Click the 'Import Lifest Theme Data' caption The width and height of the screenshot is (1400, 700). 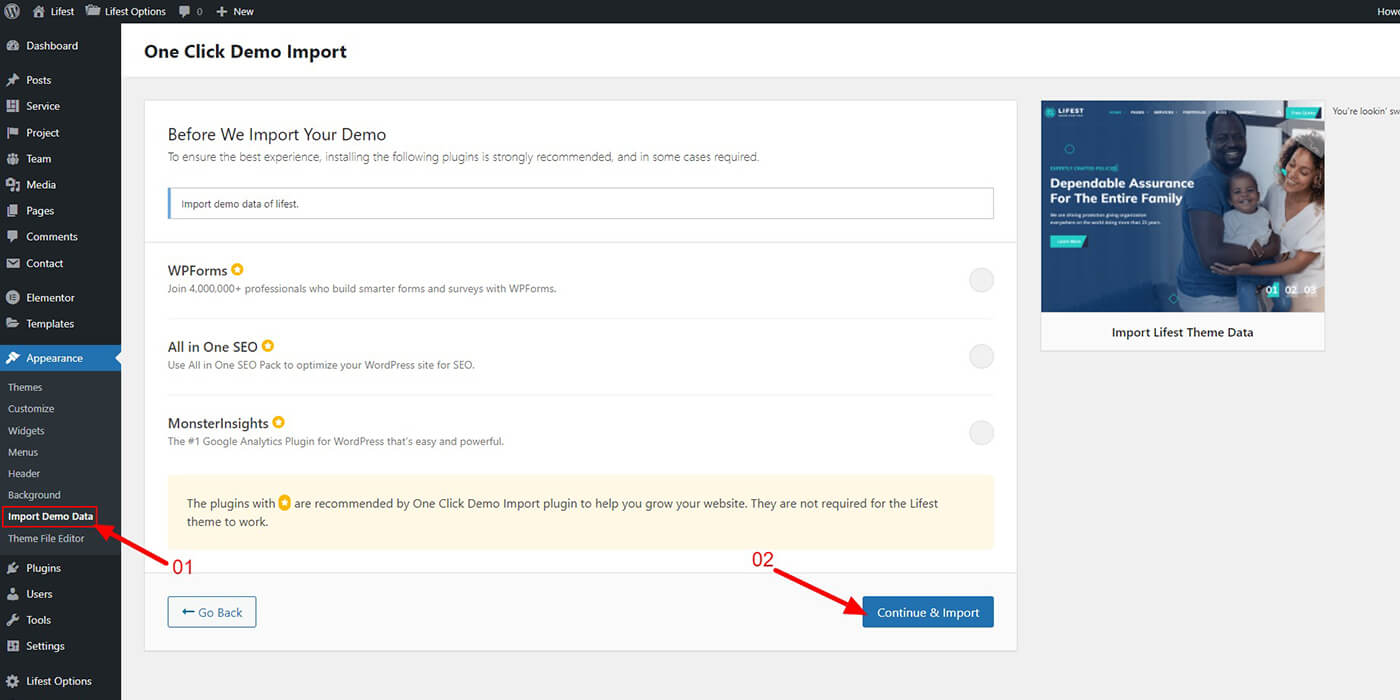point(1182,332)
